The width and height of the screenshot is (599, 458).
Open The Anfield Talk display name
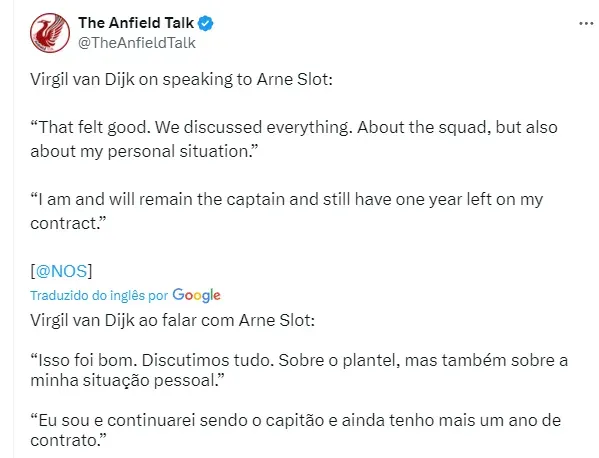click(x=136, y=23)
